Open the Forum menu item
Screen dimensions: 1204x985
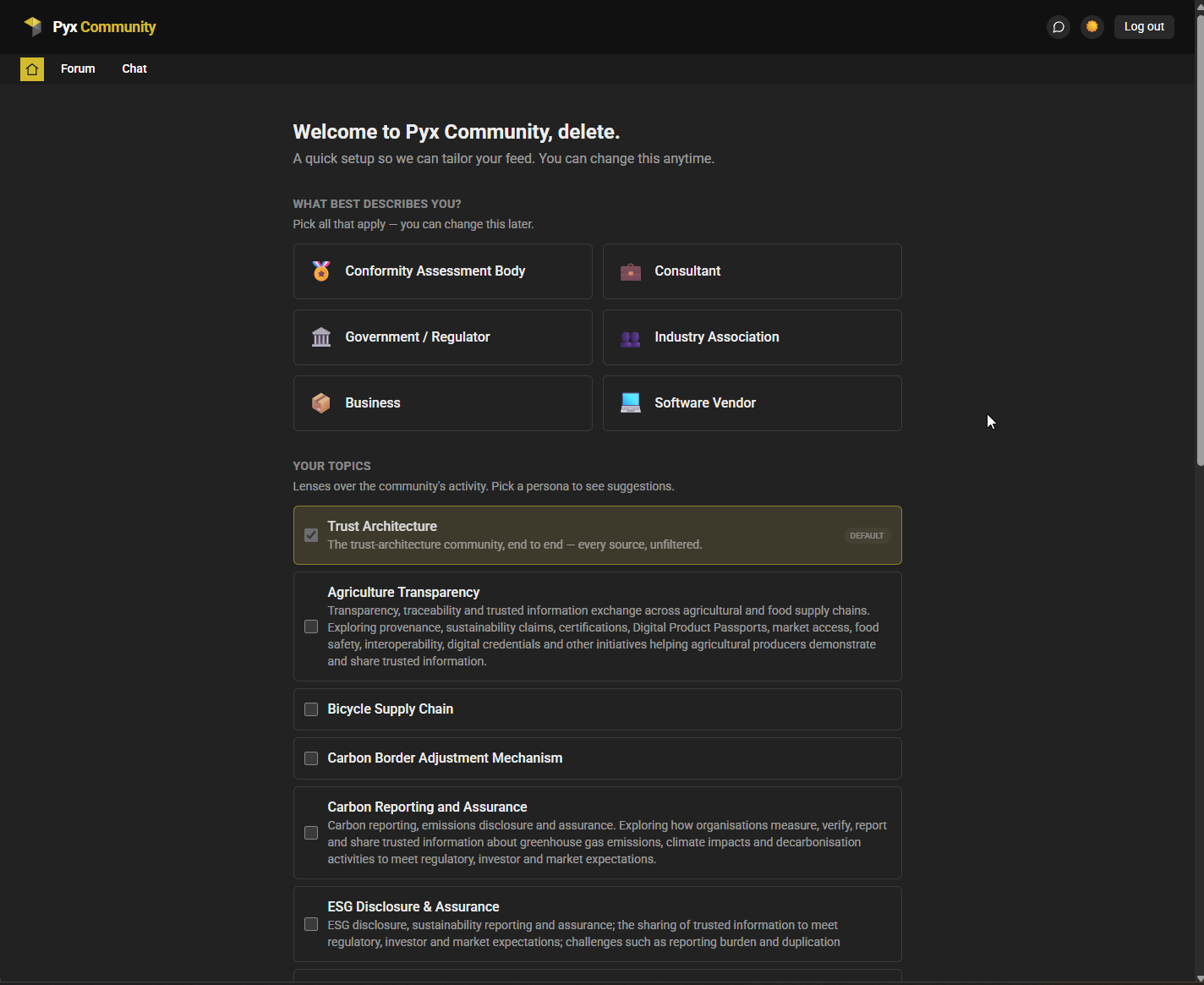tap(78, 69)
